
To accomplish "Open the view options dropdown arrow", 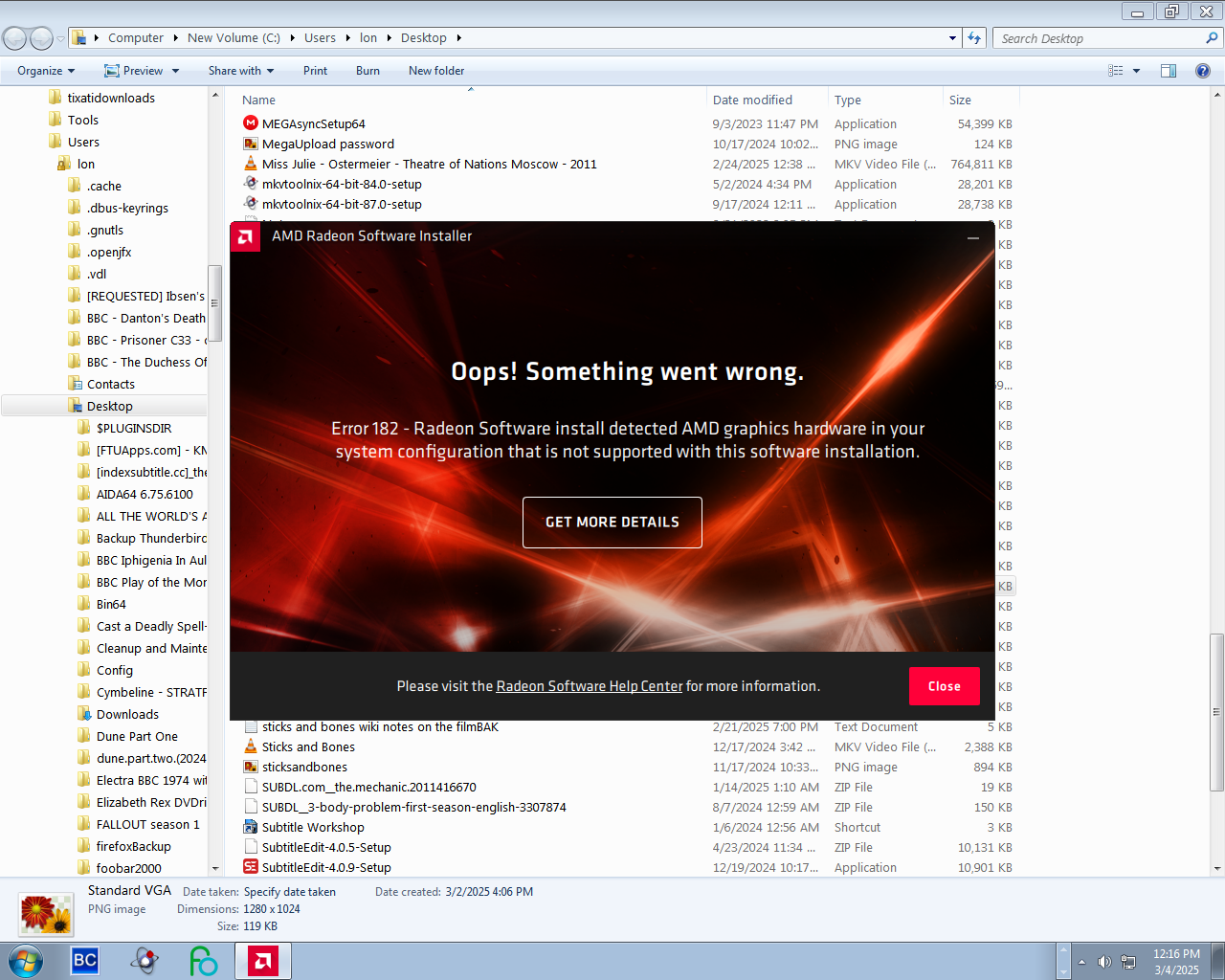I will [x=1137, y=71].
